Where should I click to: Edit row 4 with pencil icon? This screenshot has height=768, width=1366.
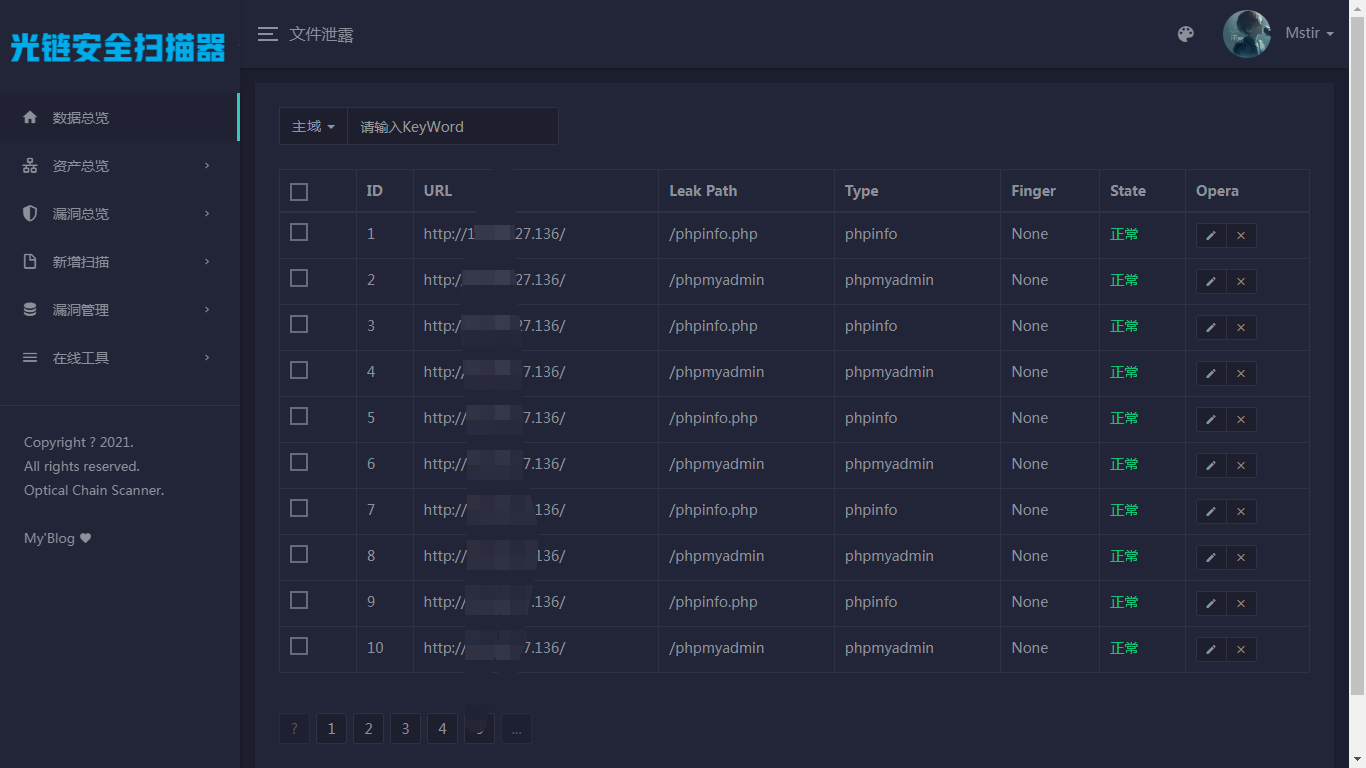tap(1211, 374)
